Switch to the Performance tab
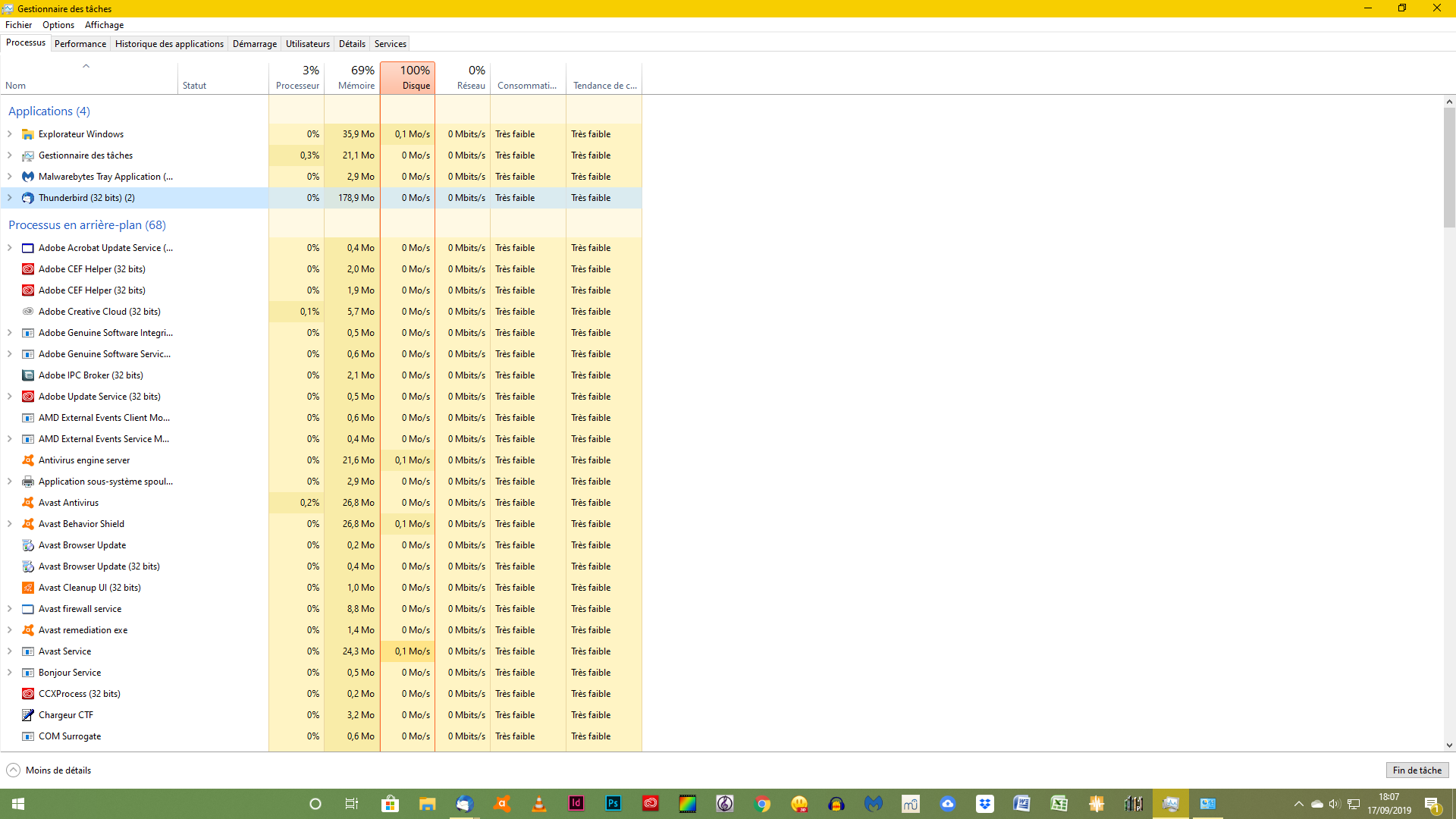 (x=80, y=44)
